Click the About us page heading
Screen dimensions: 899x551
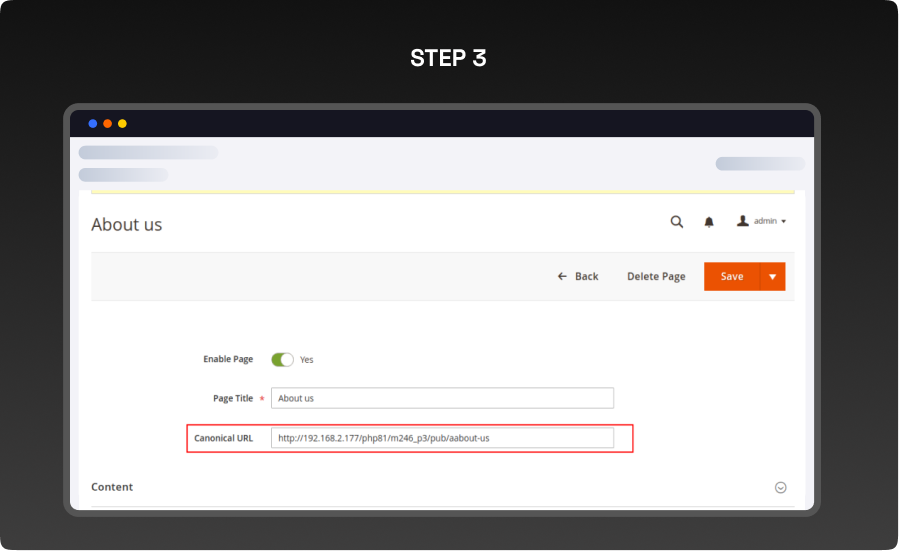127,225
